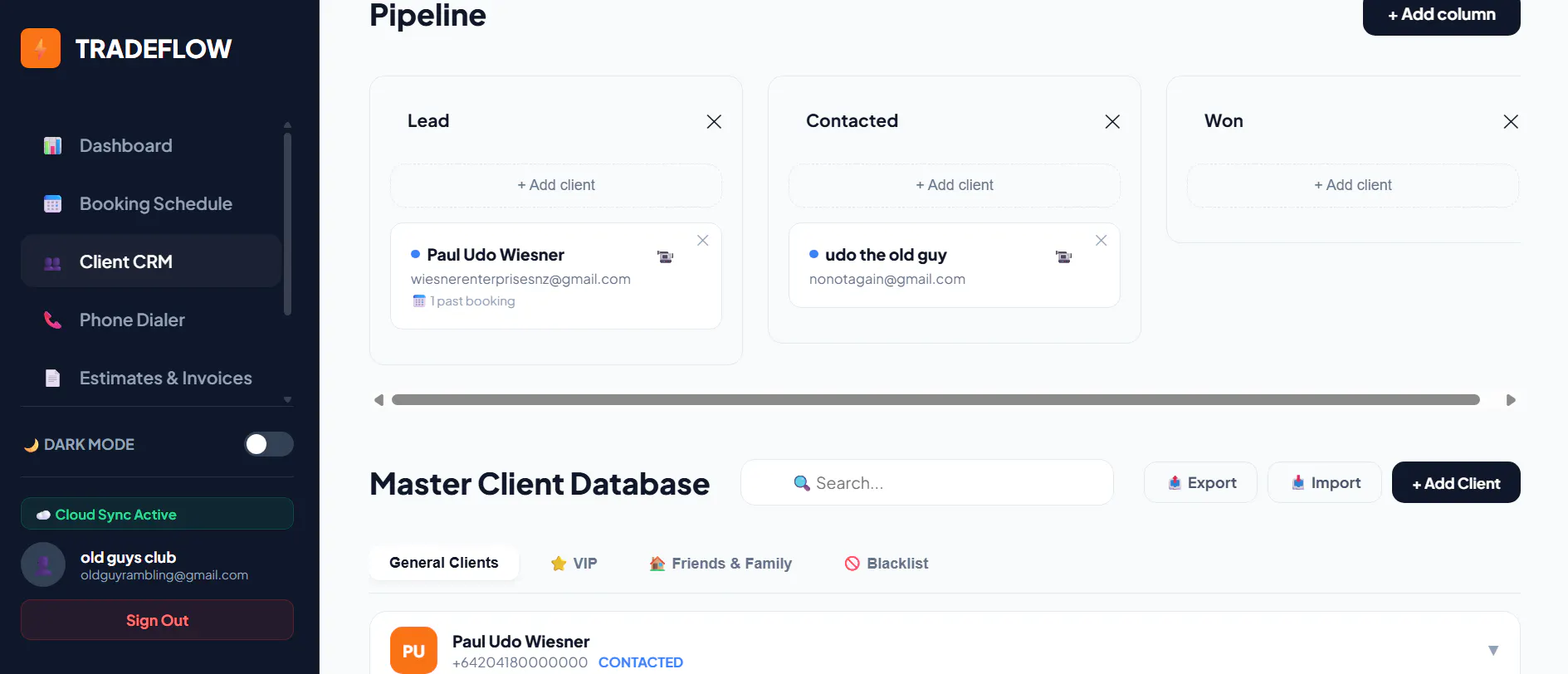Add client to the Lead column
1568x674 pixels.
pyautogui.click(x=556, y=185)
